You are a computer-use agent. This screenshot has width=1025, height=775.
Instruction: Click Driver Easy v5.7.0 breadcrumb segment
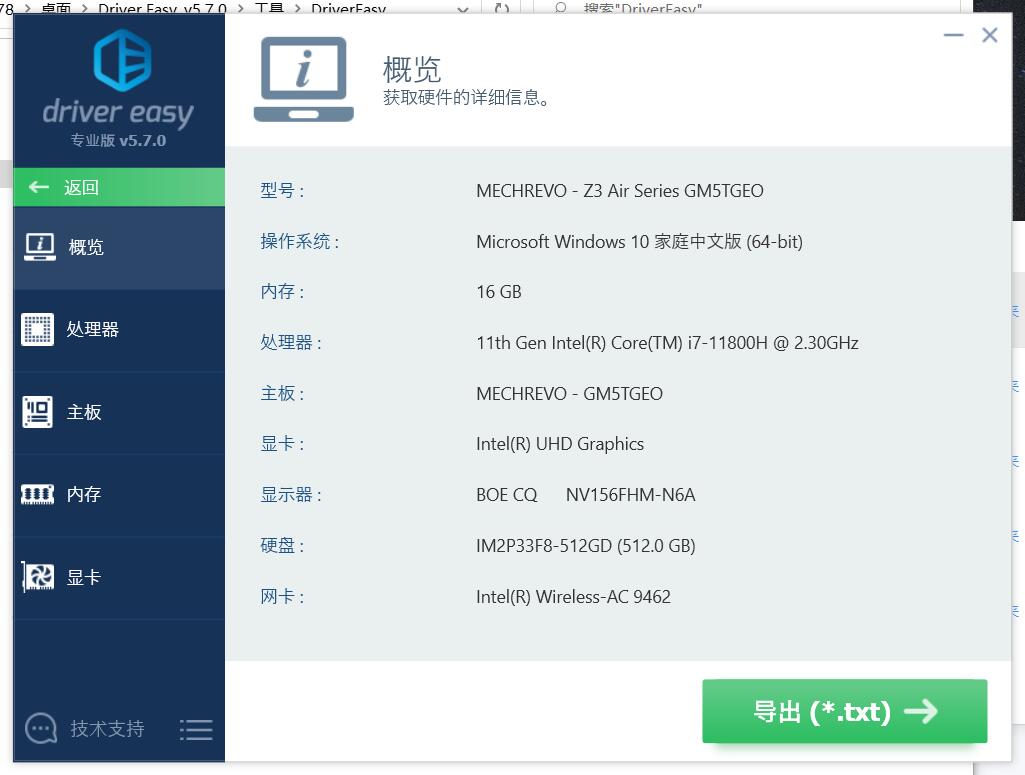coord(162,8)
